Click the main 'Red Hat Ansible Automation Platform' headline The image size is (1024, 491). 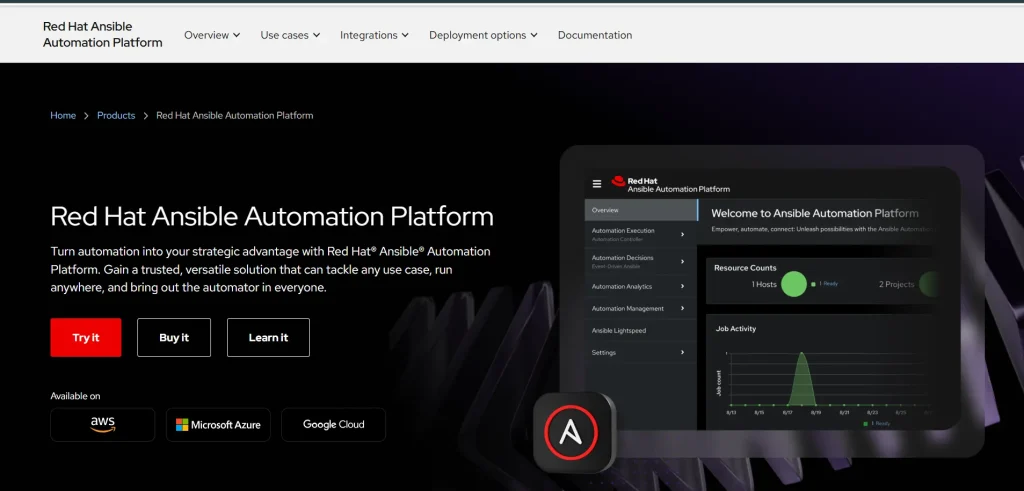tap(272, 216)
